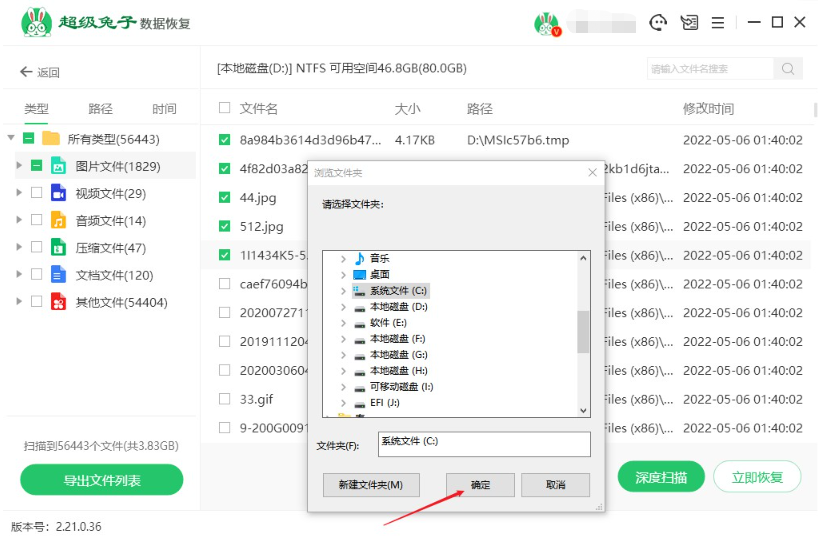Click the 新建文件夹 button
Viewport: 818px width, 536px height.
(371, 485)
